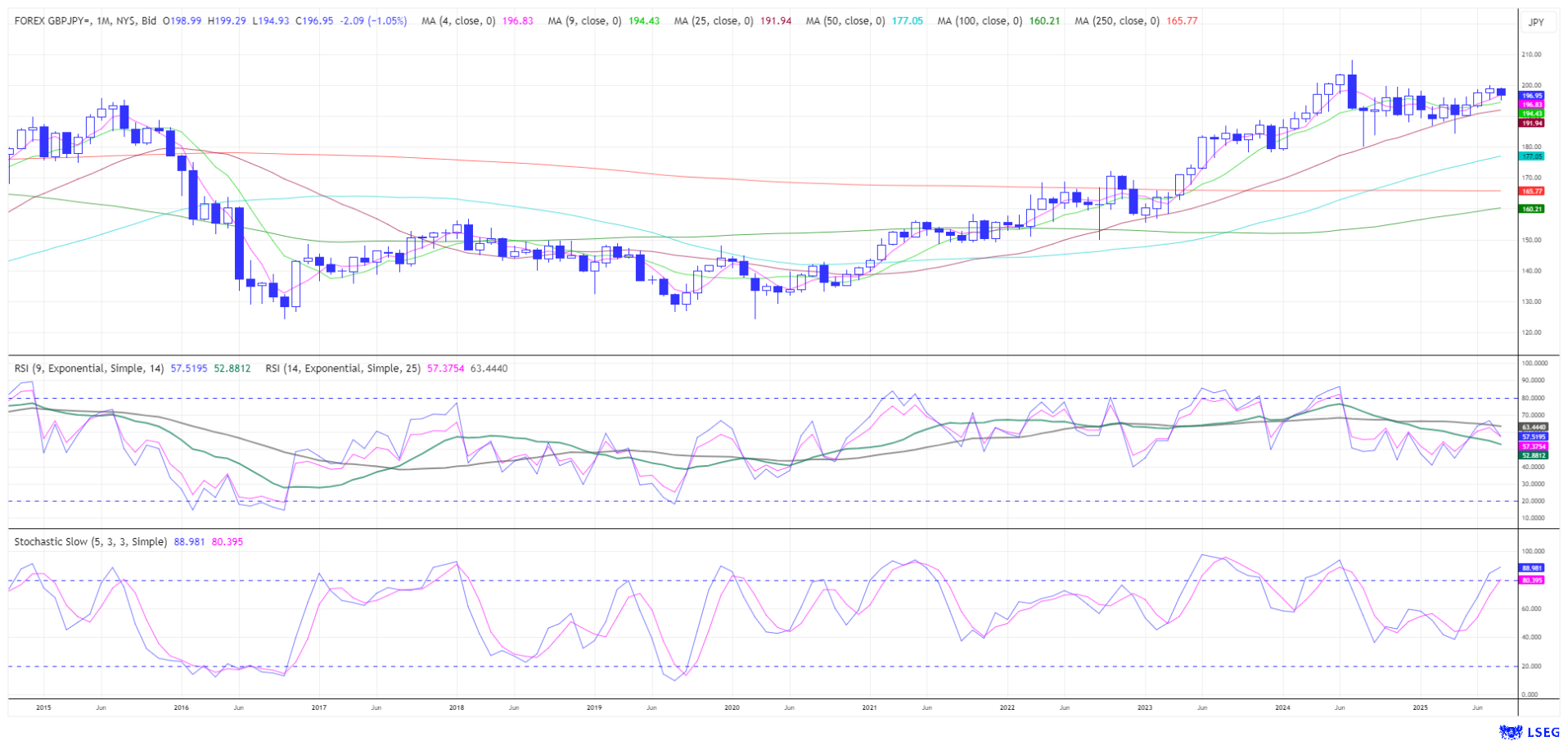Image resolution: width=1568 pixels, height=741 pixels.
Task: Click the red 165.77 MA price tag
Action: click(1531, 191)
